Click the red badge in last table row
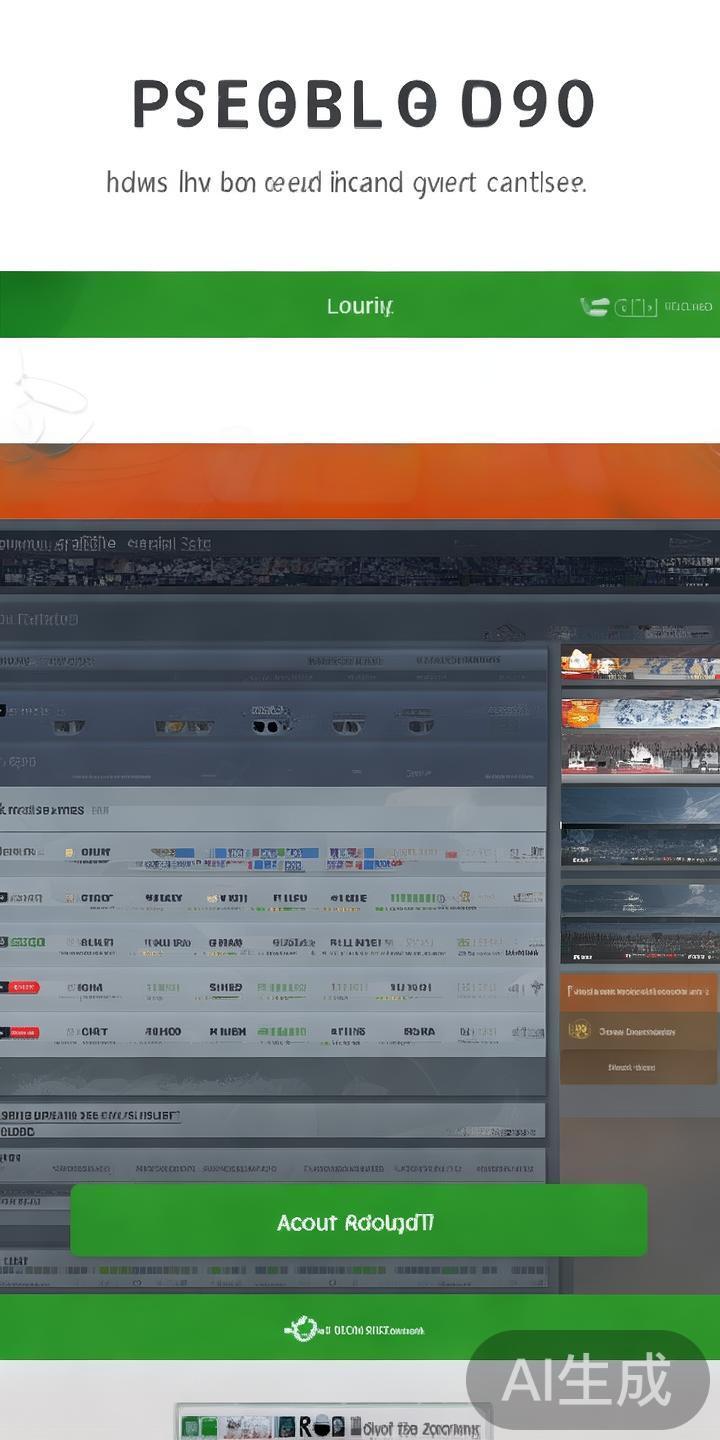Viewport: 720px width, 1440px height. pyautogui.click(x=22, y=1032)
